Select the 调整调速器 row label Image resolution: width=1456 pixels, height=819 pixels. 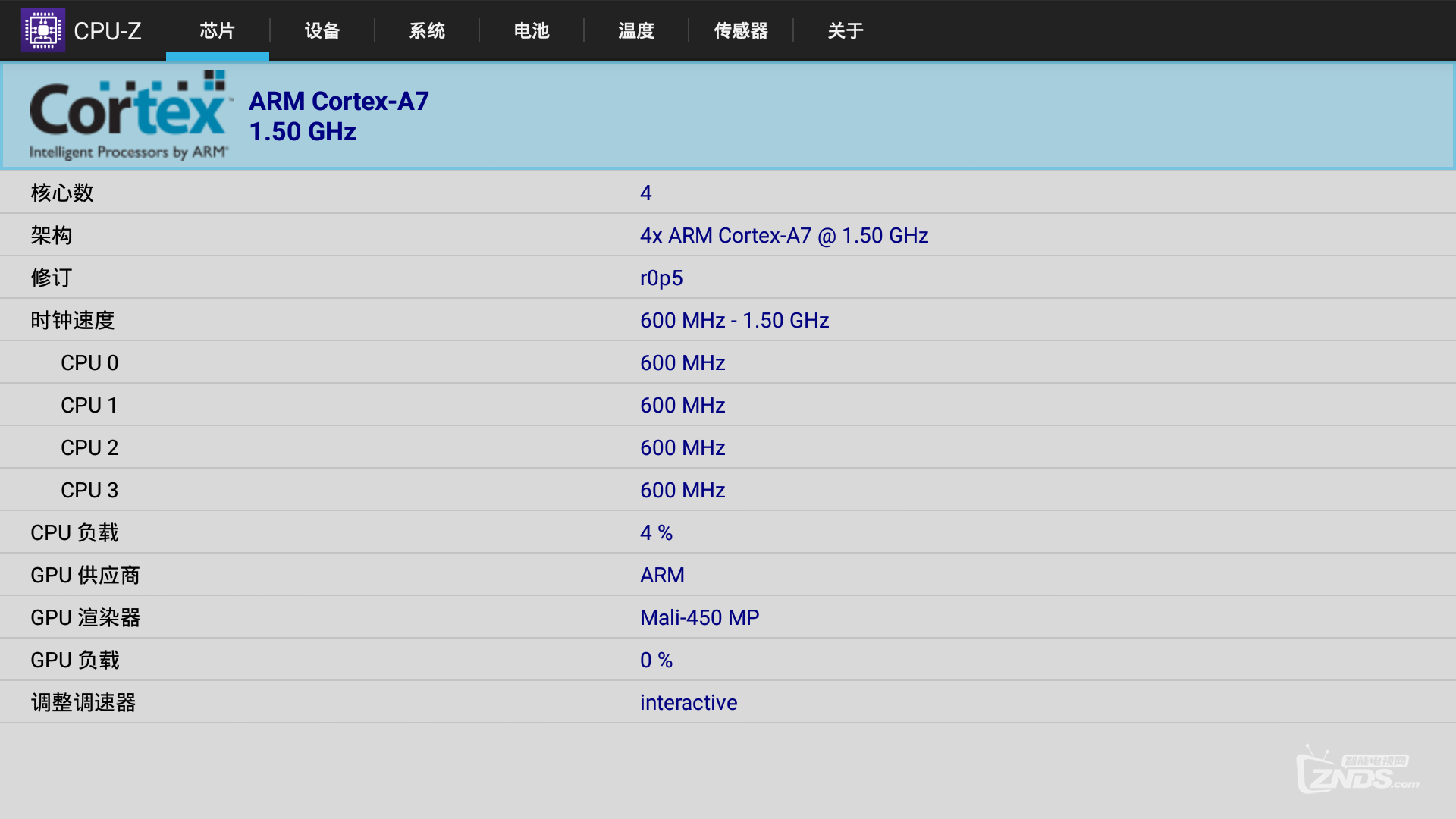tap(83, 702)
